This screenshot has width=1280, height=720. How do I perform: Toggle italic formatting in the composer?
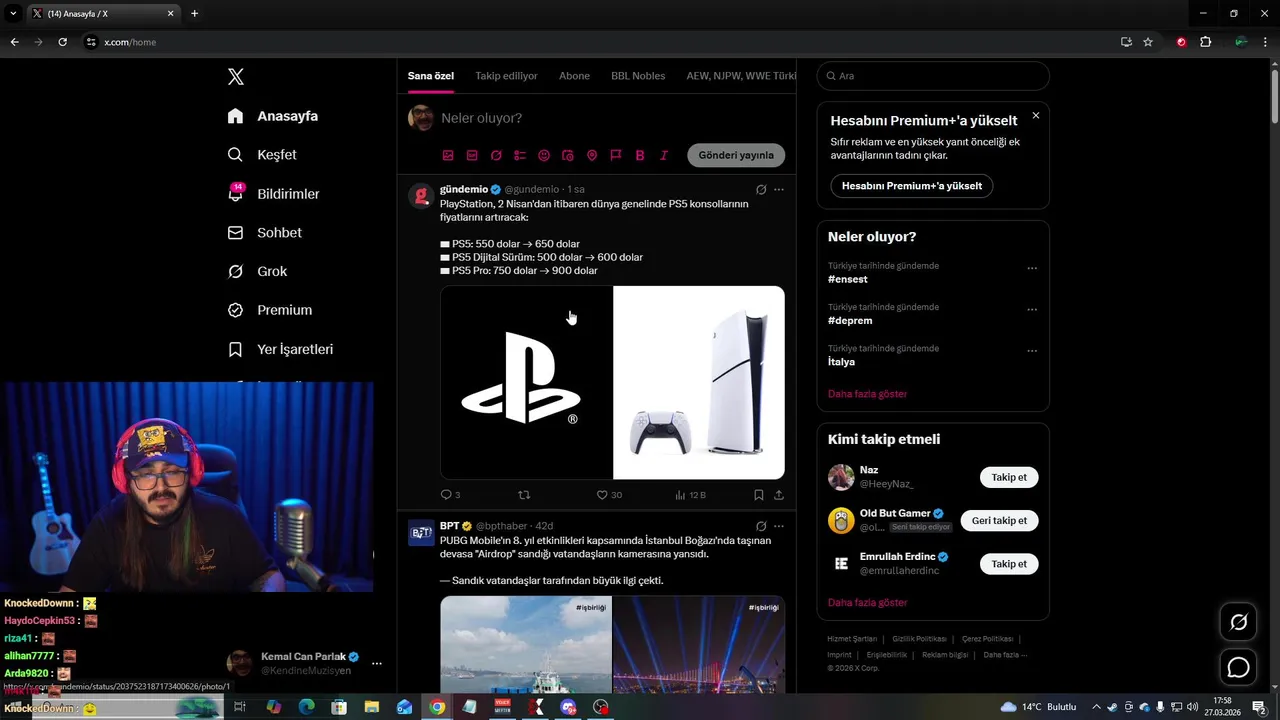click(x=664, y=155)
